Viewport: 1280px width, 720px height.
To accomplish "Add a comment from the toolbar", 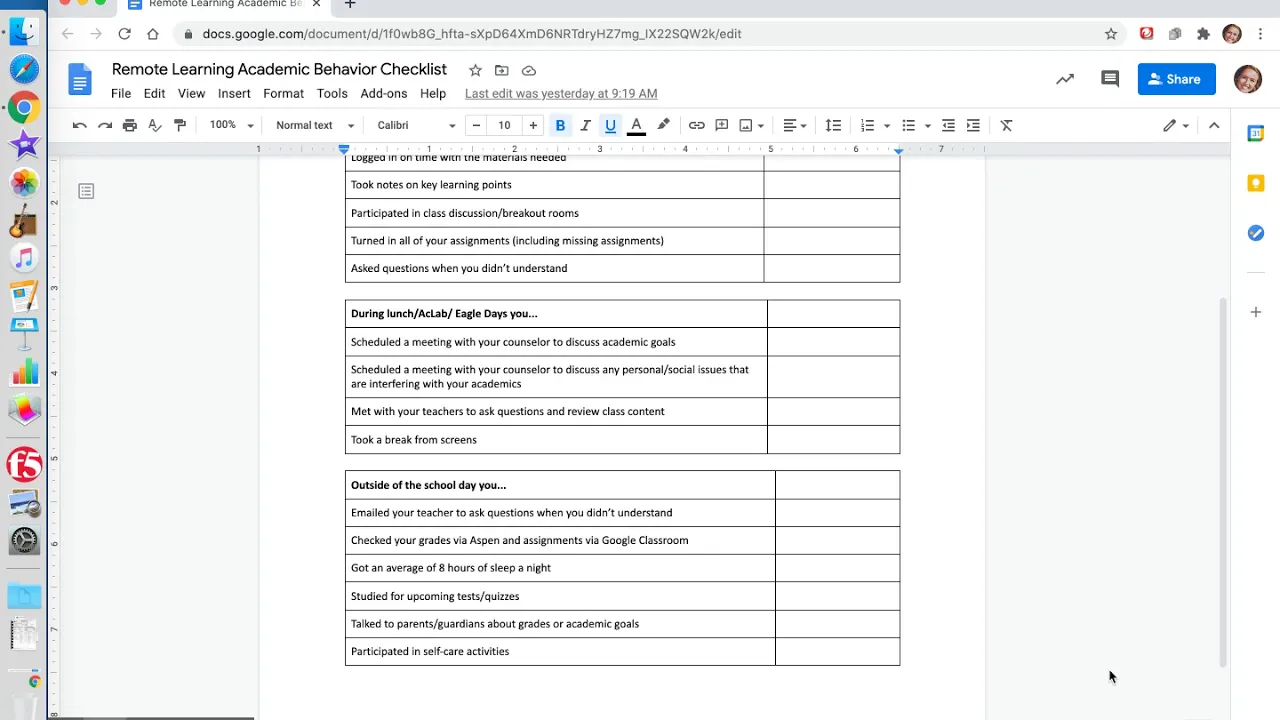I will [722, 125].
